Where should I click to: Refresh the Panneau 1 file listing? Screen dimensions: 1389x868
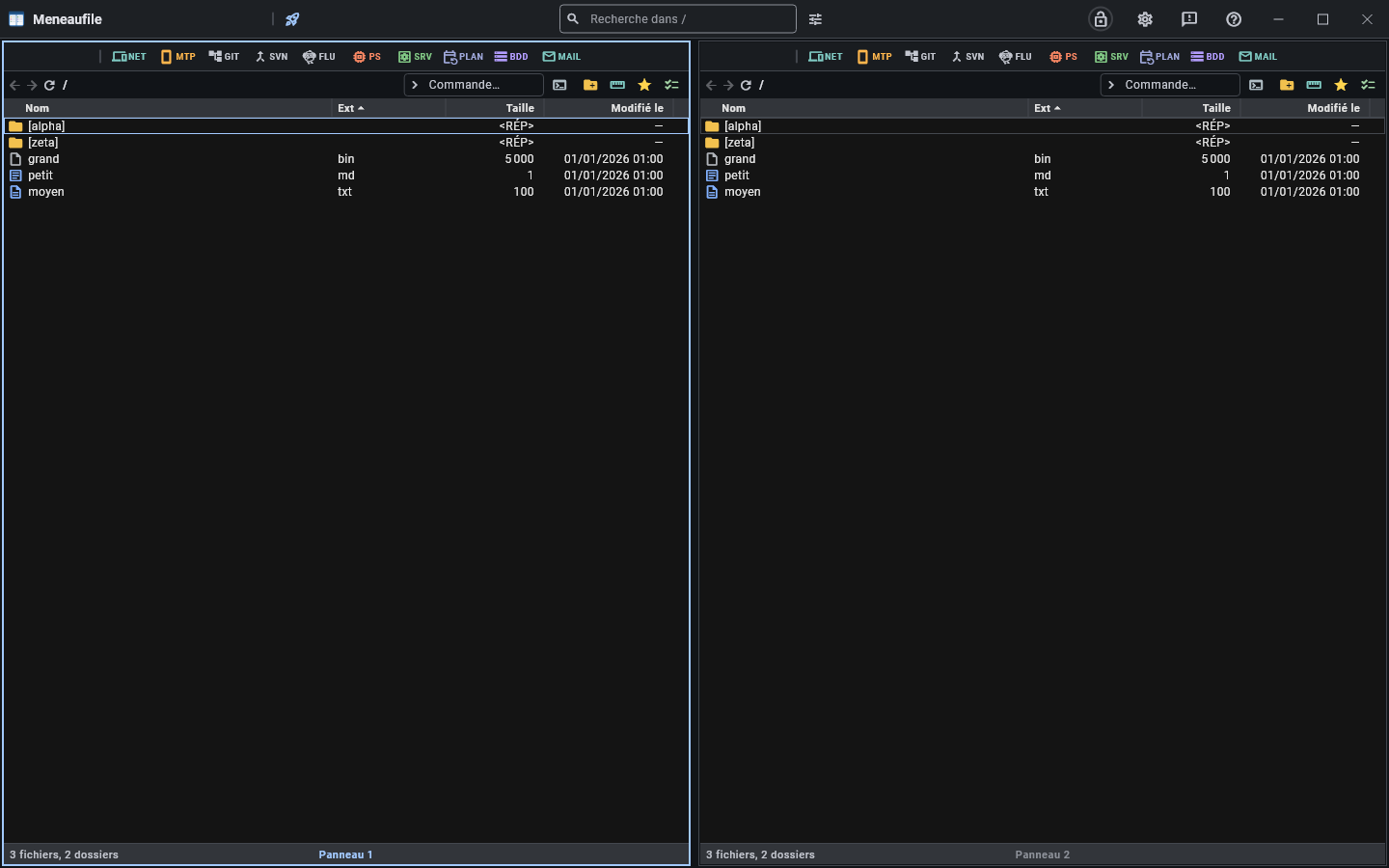coord(49,85)
